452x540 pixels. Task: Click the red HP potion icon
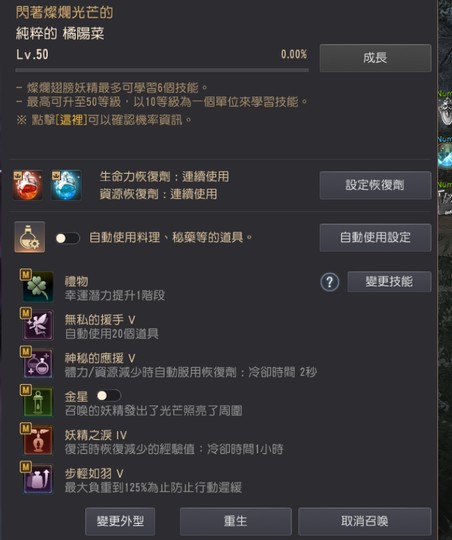(28, 185)
